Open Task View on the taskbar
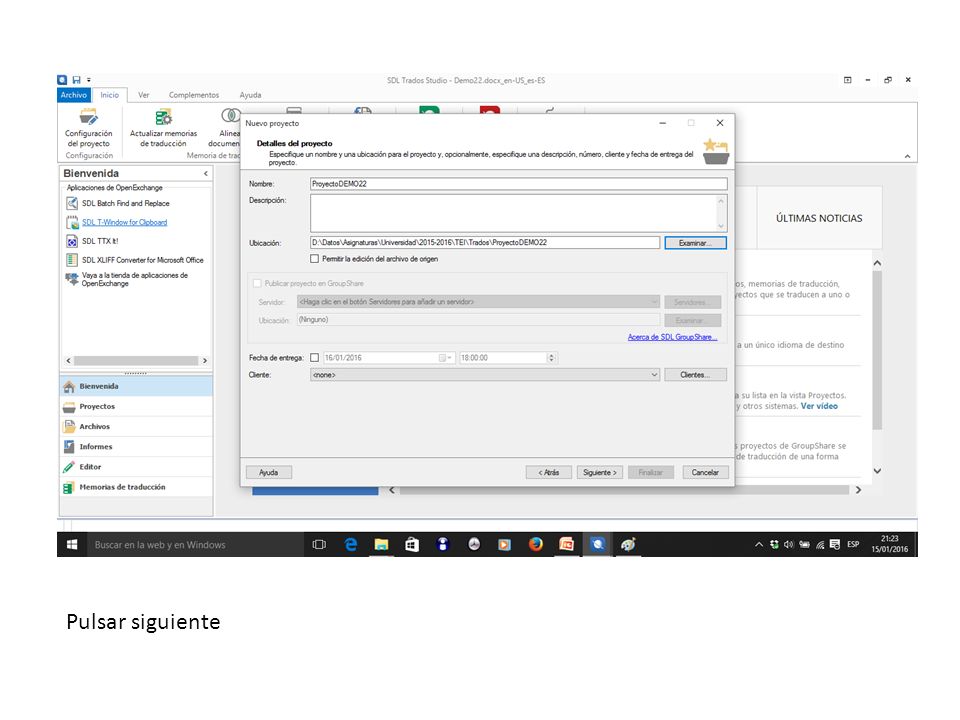The width and height of the screenshot is (960, 720). [x=319, y=544]
